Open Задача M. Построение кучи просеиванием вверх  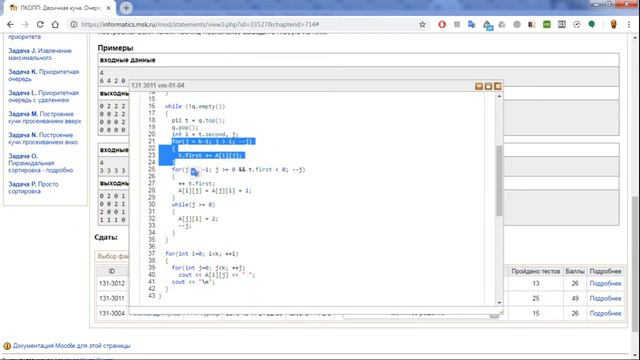[44, 118]
